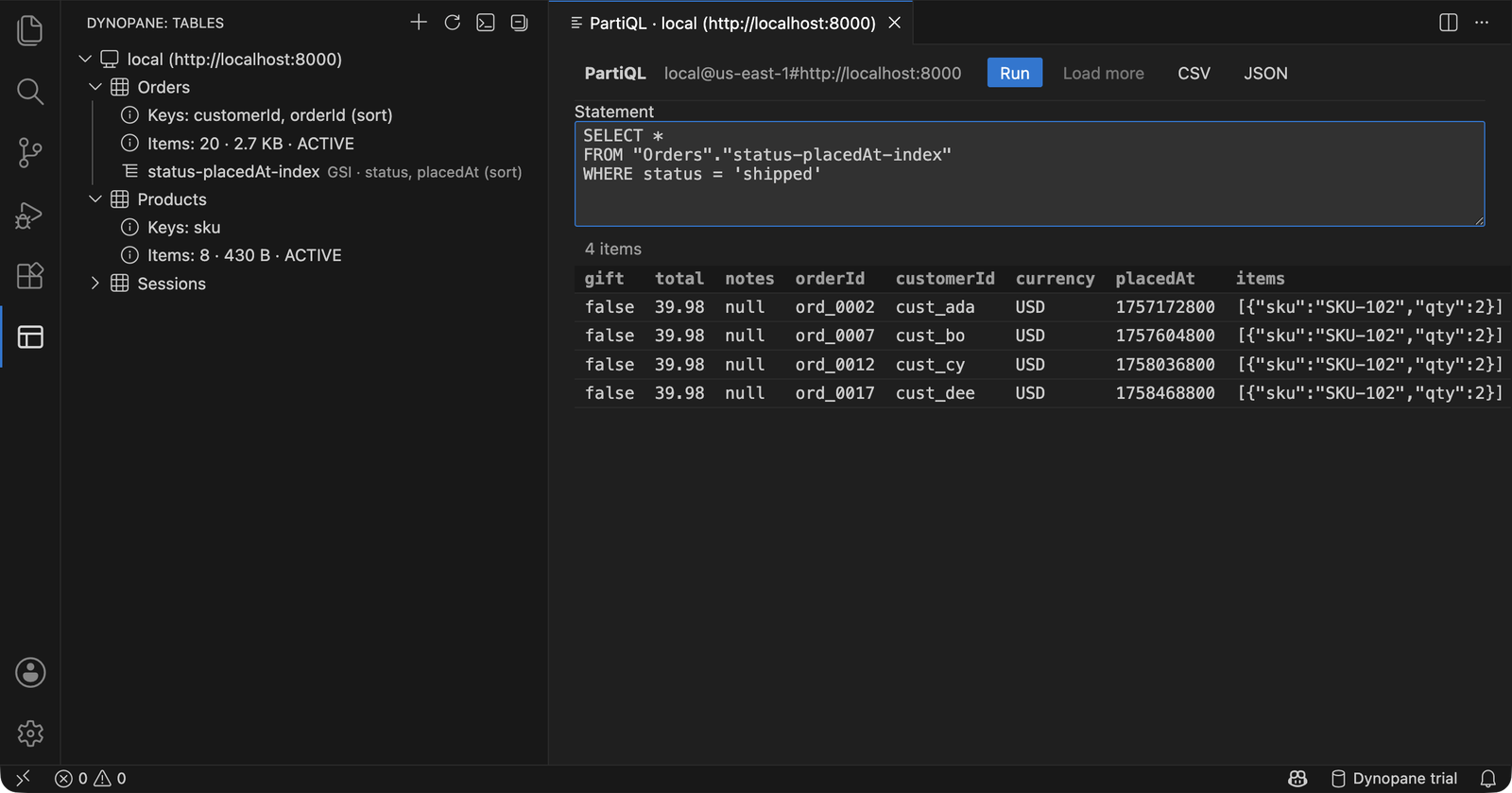Viewport: 1512px width, 793px height.
Task: Show errors count in status bar
Action: pos(72,779)
